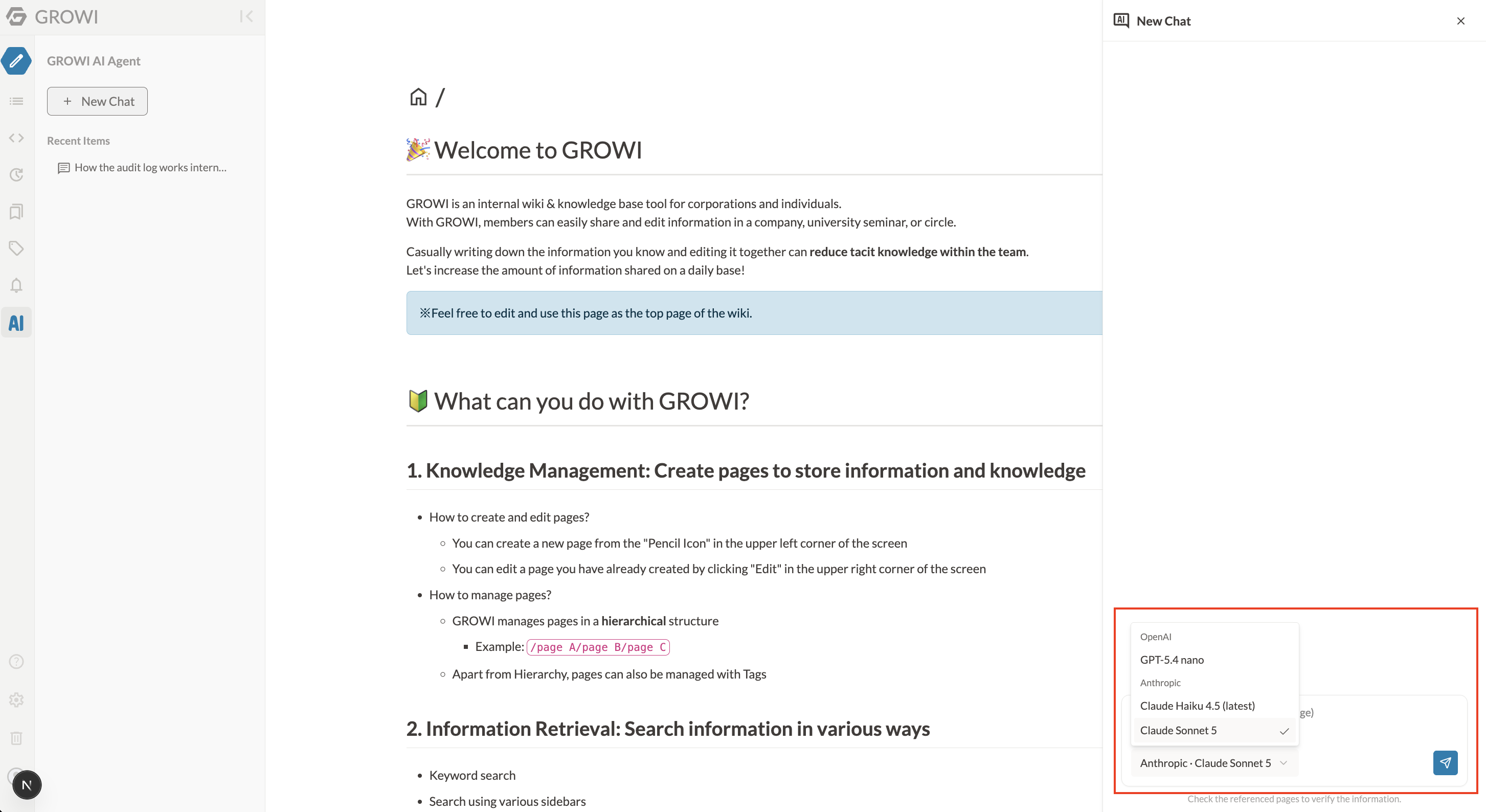Go to the home page icon in breadcrumb
This screenshot has height=812, width=1486.
click(x=418, y=97)
